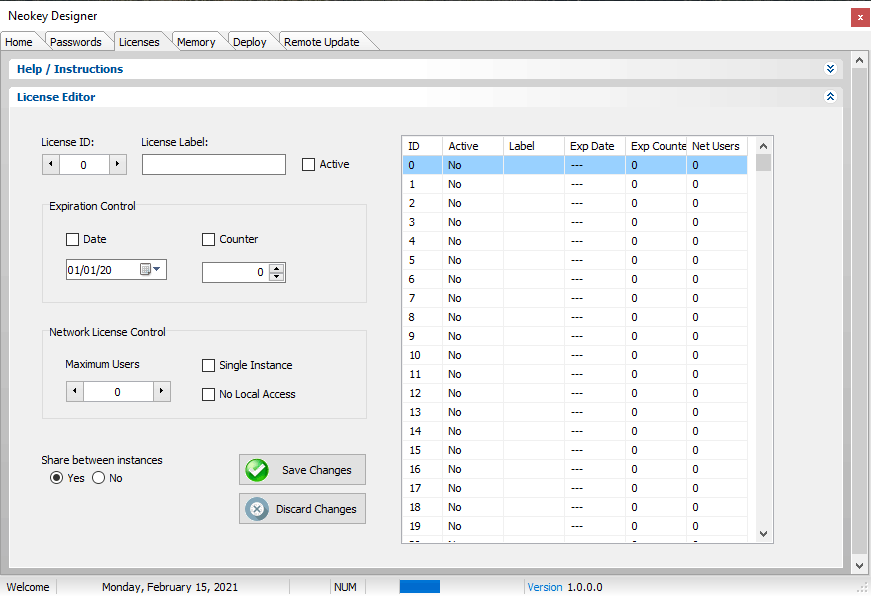Select license row ID 0
The image size is (871, 596).
(575, 165)
